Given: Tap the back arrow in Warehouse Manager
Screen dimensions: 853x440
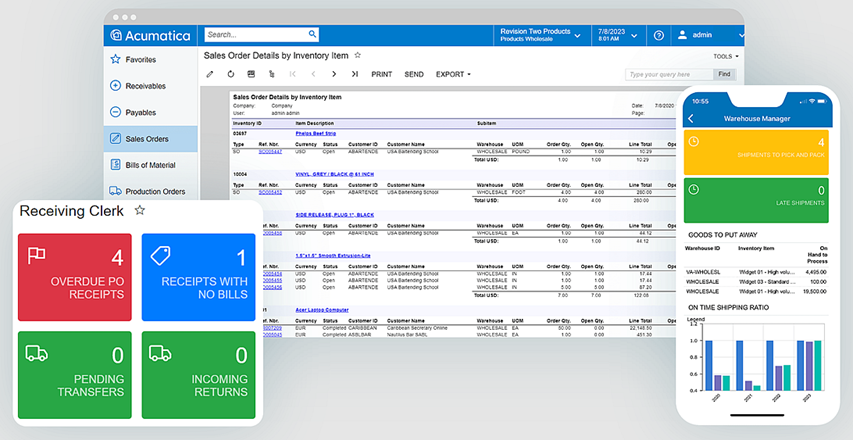Looking at the screenshot, I should (691, 118).
